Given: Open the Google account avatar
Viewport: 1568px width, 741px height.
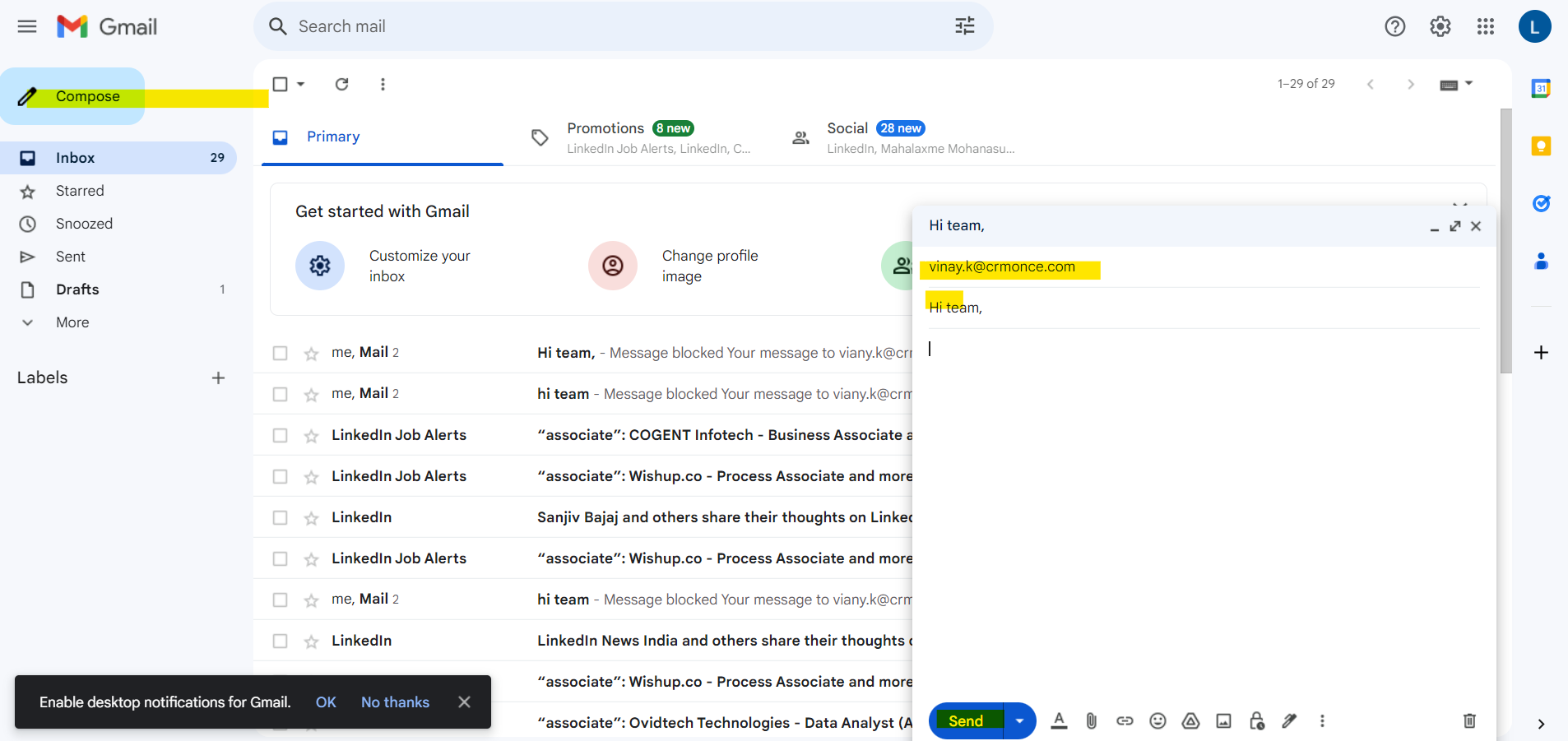Looking at the screenshot, I should (1535, 26).
